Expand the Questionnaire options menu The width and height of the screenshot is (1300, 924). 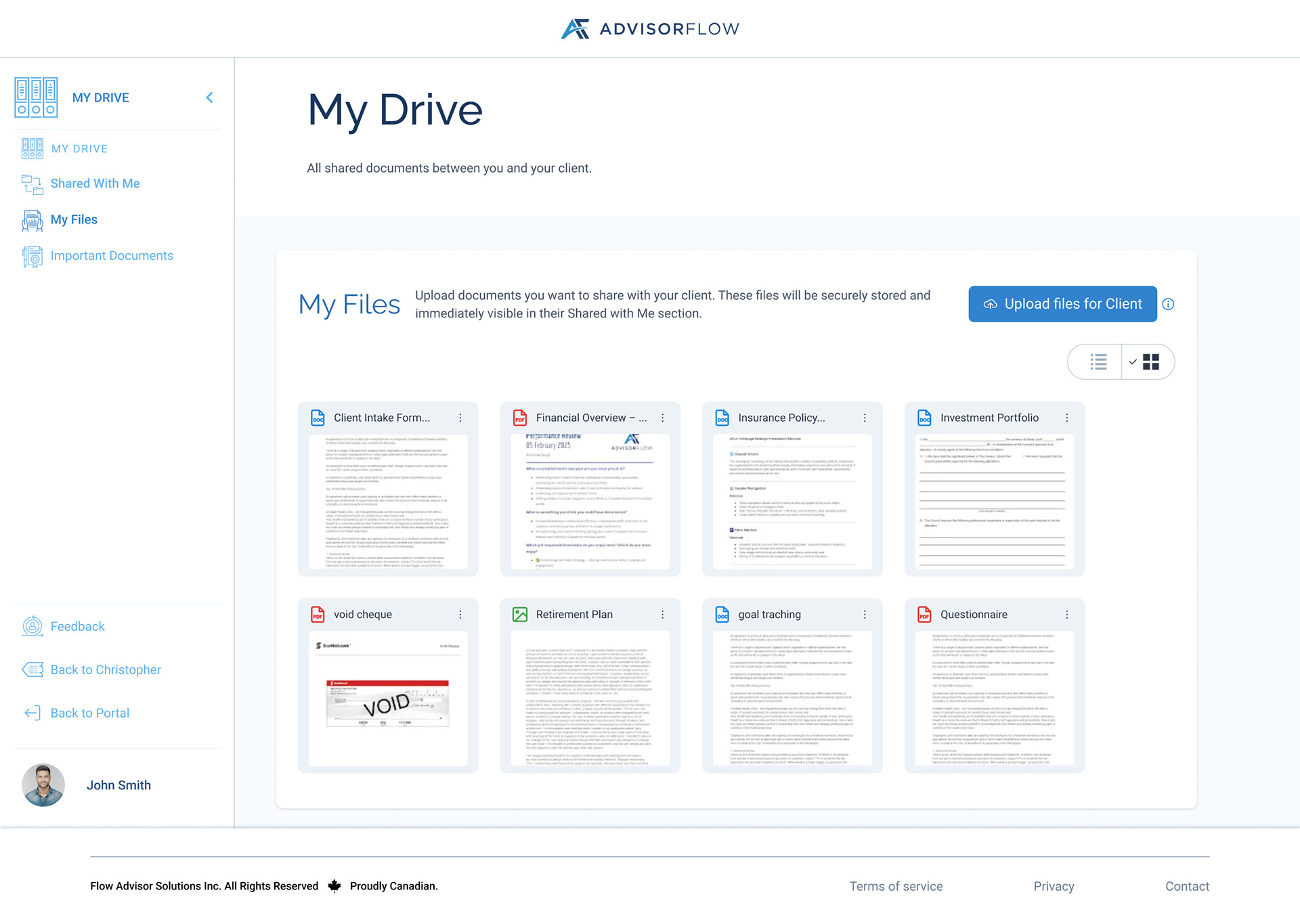(1067, 615)
